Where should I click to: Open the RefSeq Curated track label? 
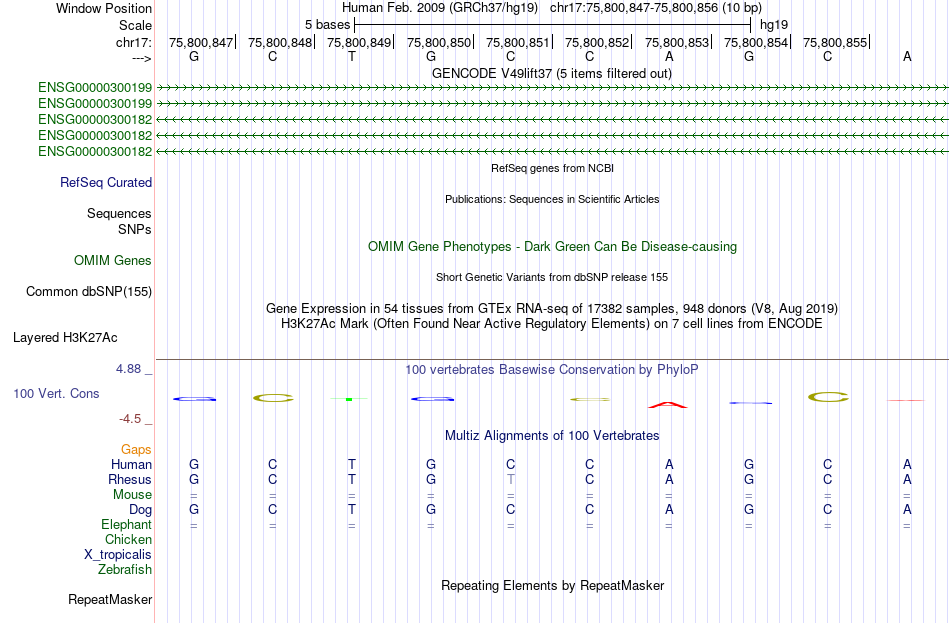pyautogui.click(x=105, y=182)
